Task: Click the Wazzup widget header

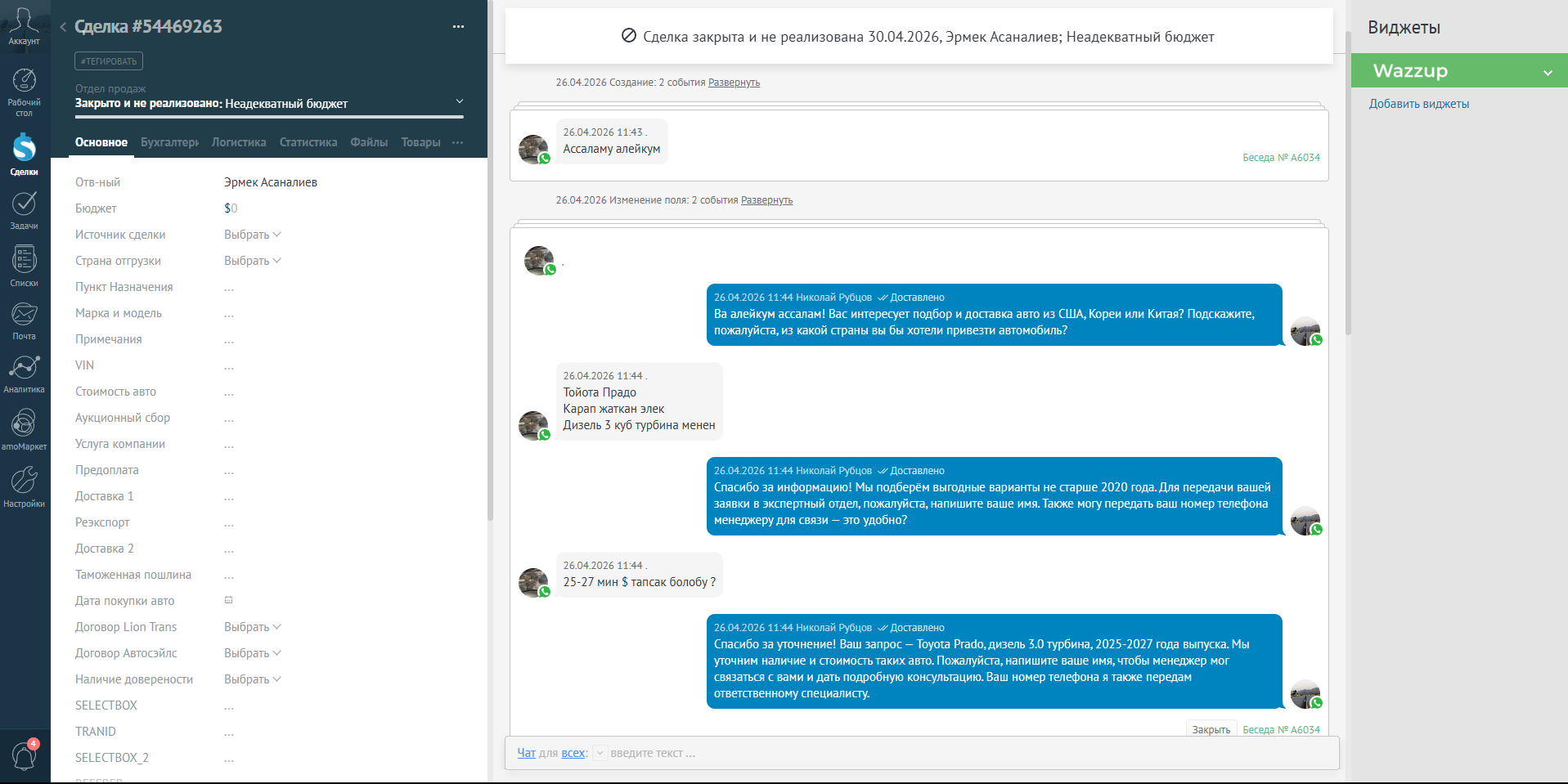Action: coord(1459,70)
